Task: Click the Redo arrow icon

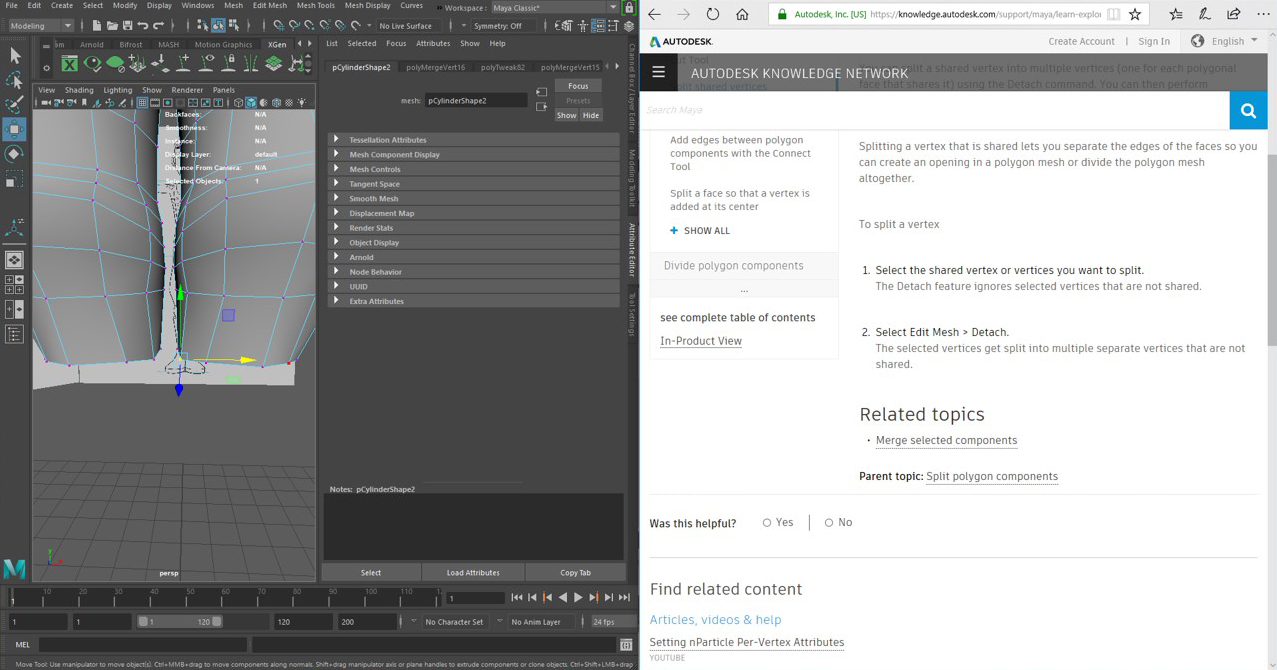Action: pyautogui.click(x=158, y=25)
